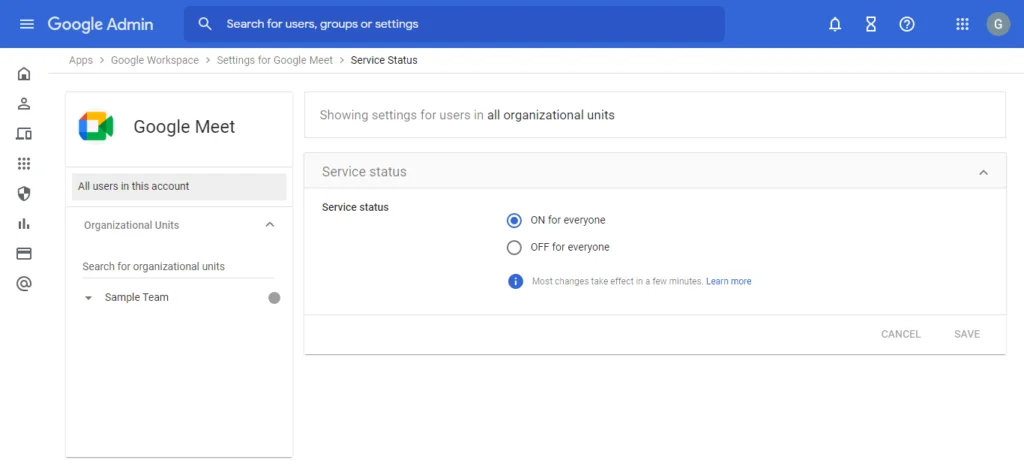The width and height of the screenshot is (1024, 469).
Task: Collapse the Organizational Units section
Action: coord(270,225)
